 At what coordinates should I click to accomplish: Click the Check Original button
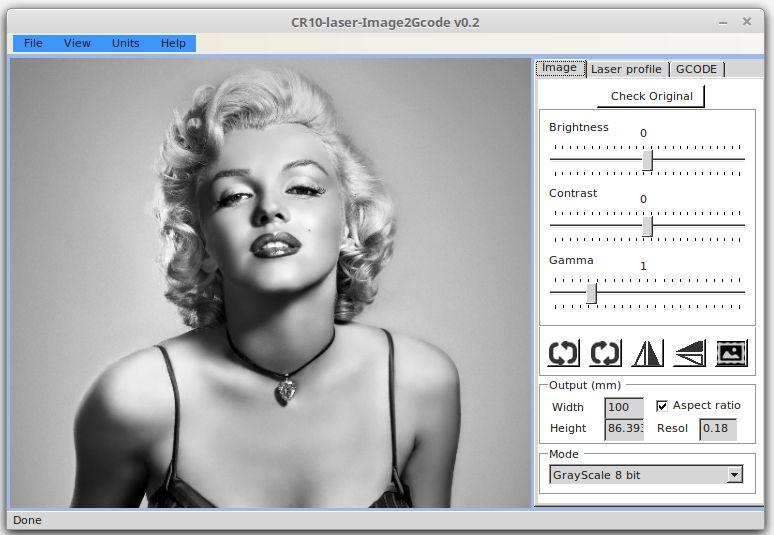[x=651, y=96]
